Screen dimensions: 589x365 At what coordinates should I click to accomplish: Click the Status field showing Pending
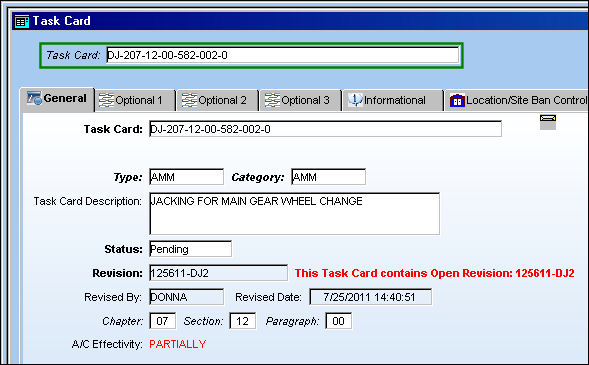(x=190, y=249)
